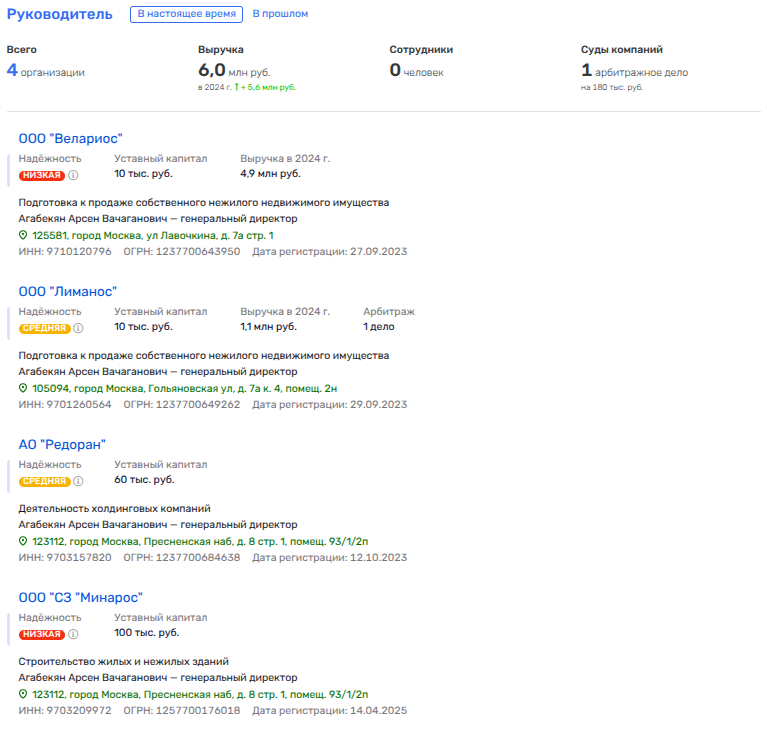
Task: Click Лиманос arbitration '1 дело' value
Action: pos(379,327)
